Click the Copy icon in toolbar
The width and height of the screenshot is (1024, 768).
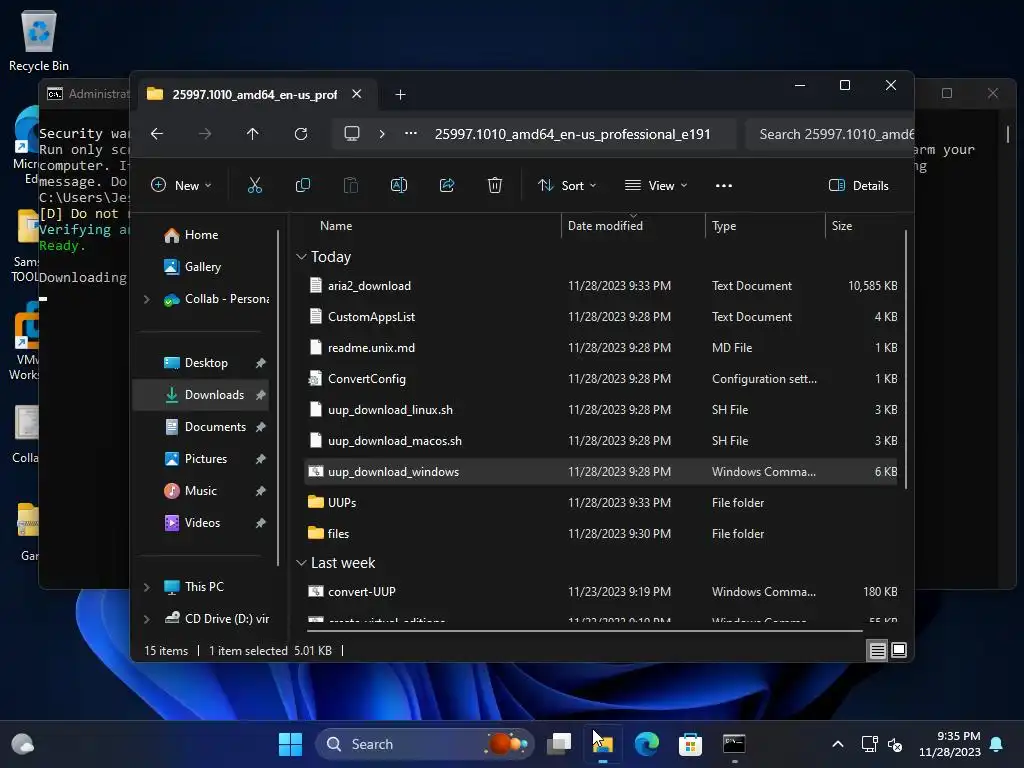[302, 185]
